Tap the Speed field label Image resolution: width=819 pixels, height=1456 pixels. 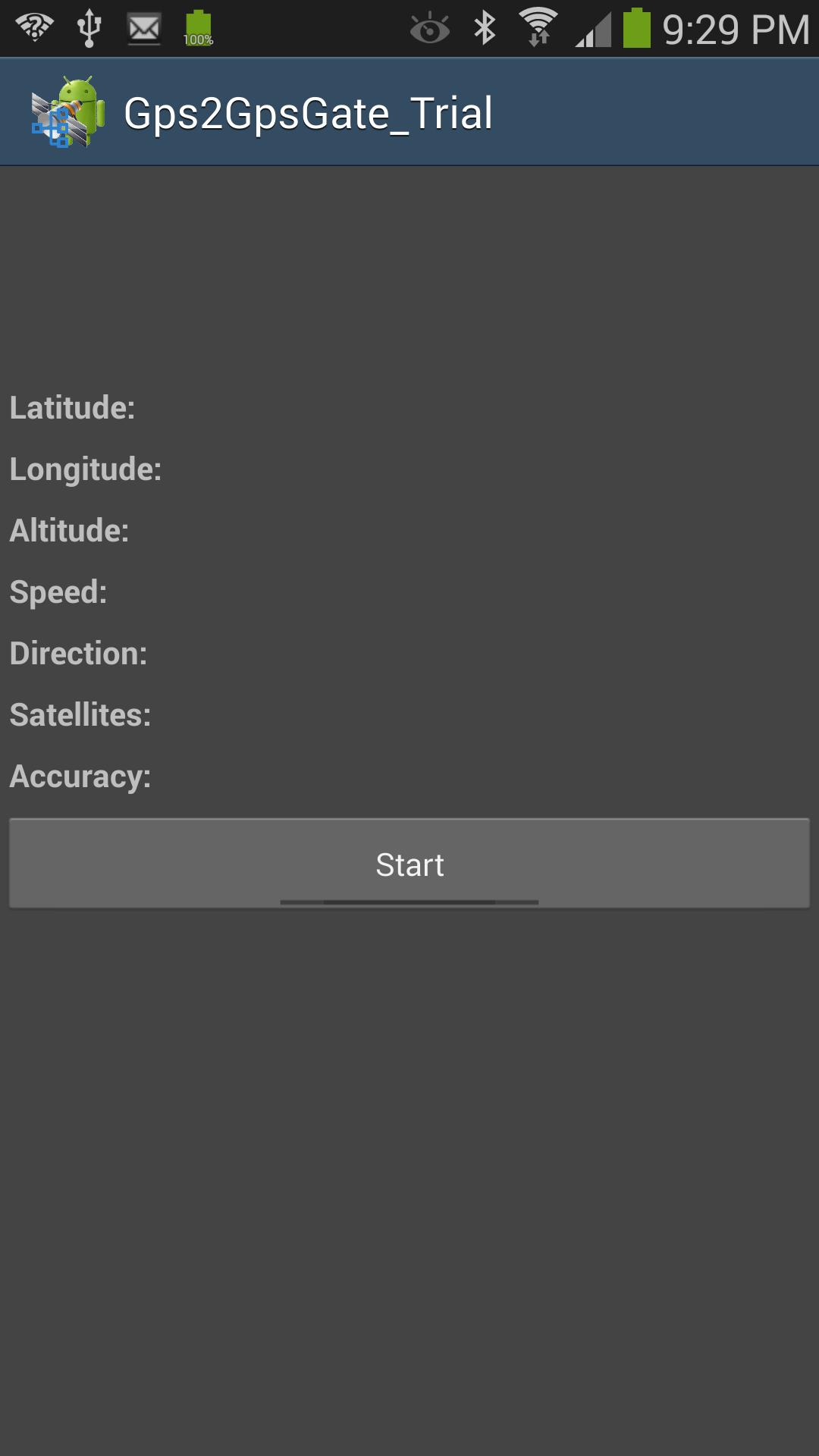pos(58,592)
